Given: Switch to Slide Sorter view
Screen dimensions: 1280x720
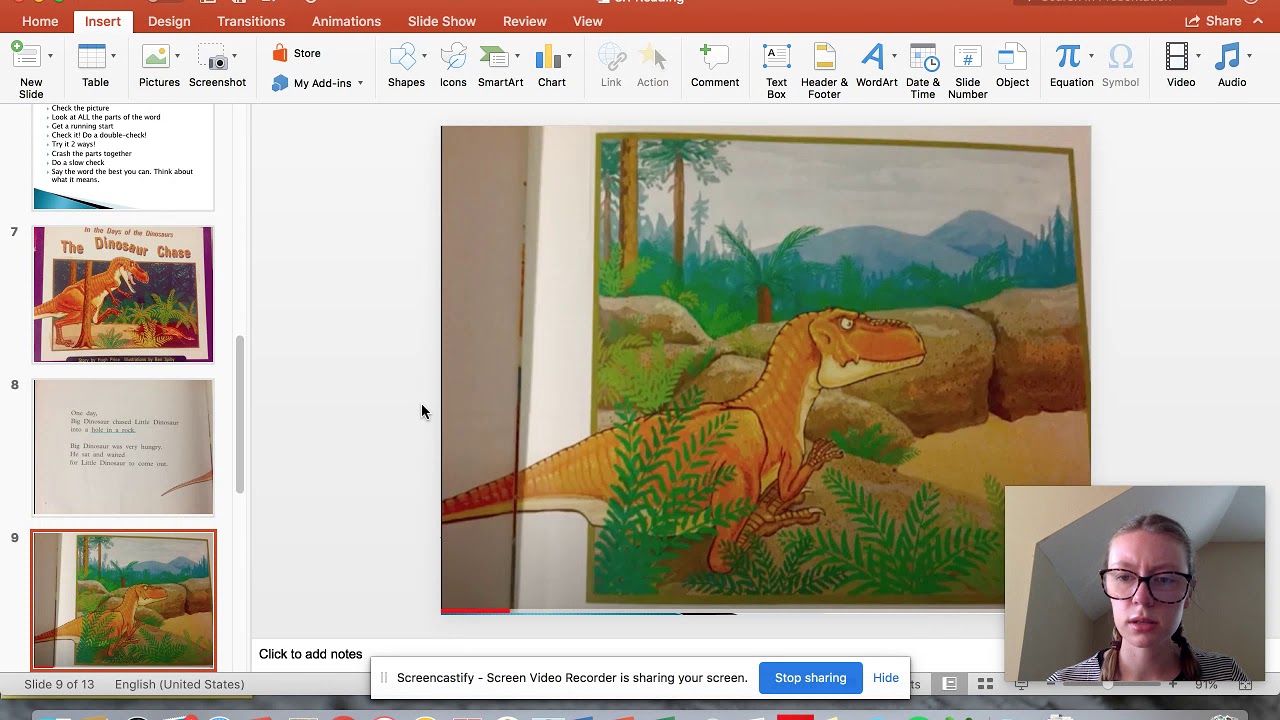Looking at the screenshot, I should pos(985,684).
